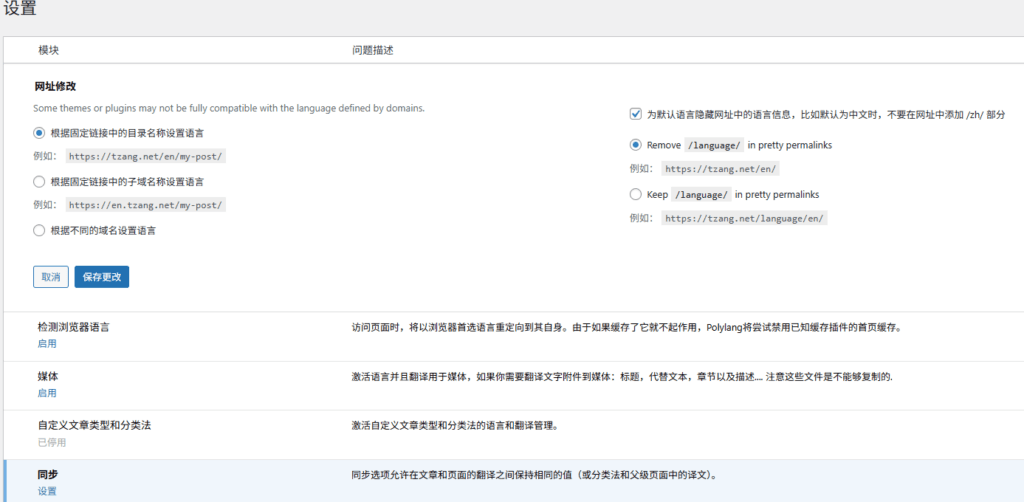Click the https://en.tzang.net/my-post/ example URL
Viewport: 1024px width, 502px height.
147,205
